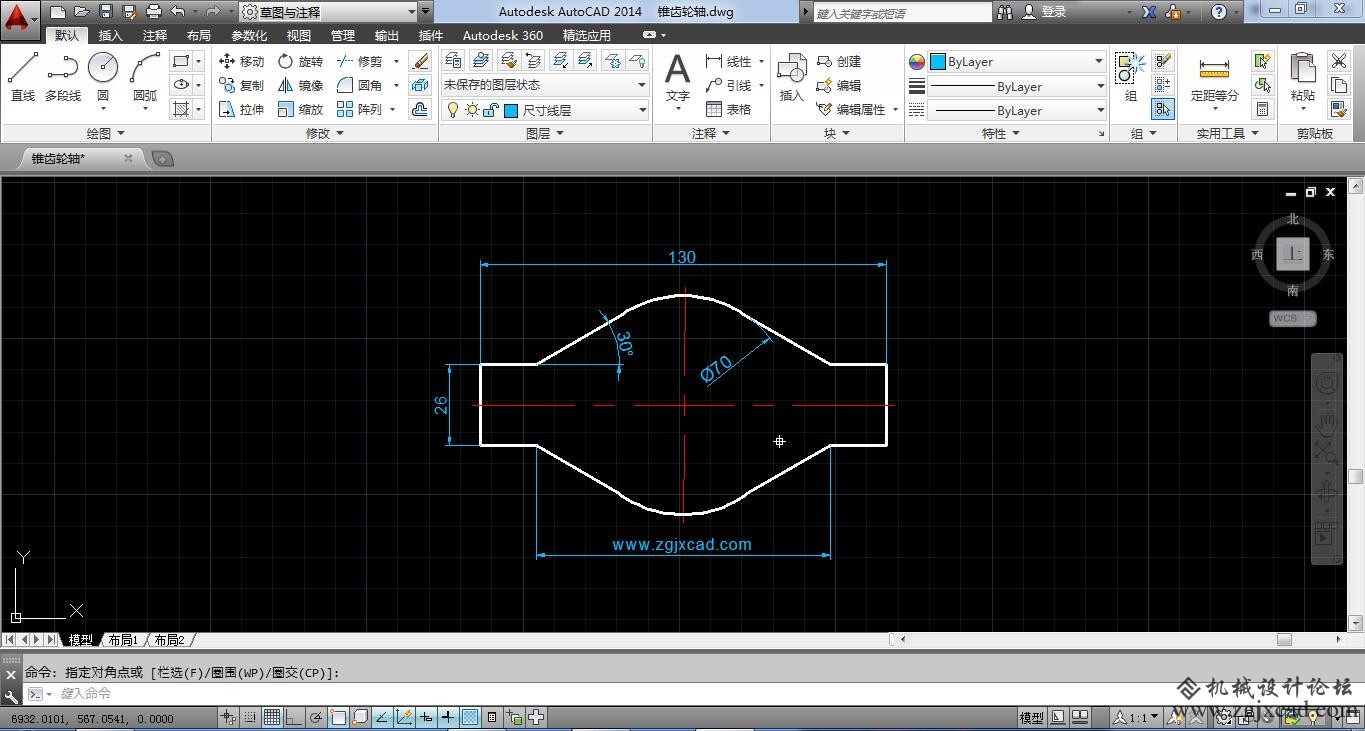The image size is (1365, 731).
Task: Click the 缩放 (Scale) tool
Action: (x=300, y=109)
